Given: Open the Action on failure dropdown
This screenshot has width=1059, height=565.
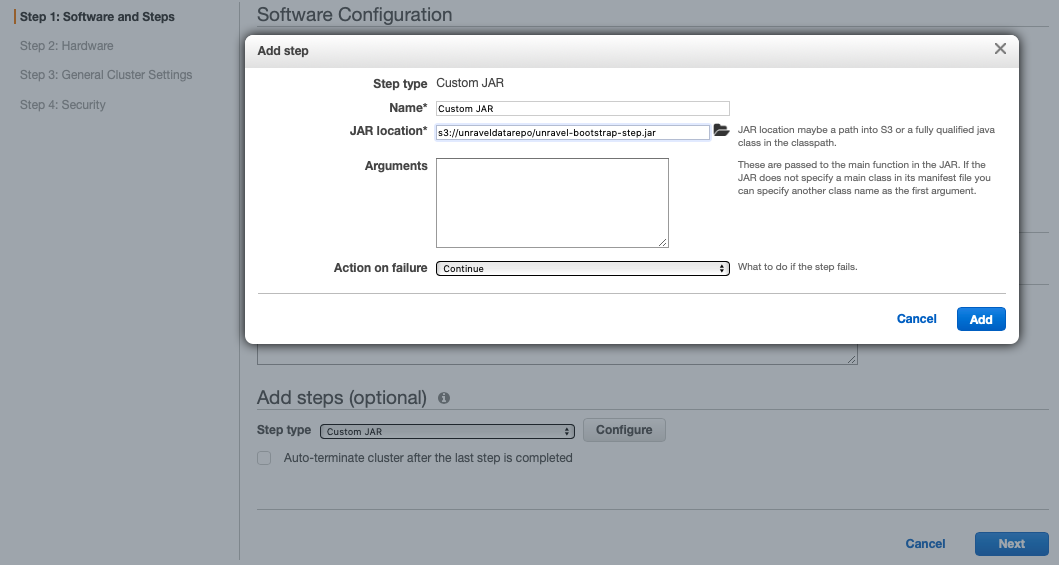Looking at the screenshot, I should point(583,269).
